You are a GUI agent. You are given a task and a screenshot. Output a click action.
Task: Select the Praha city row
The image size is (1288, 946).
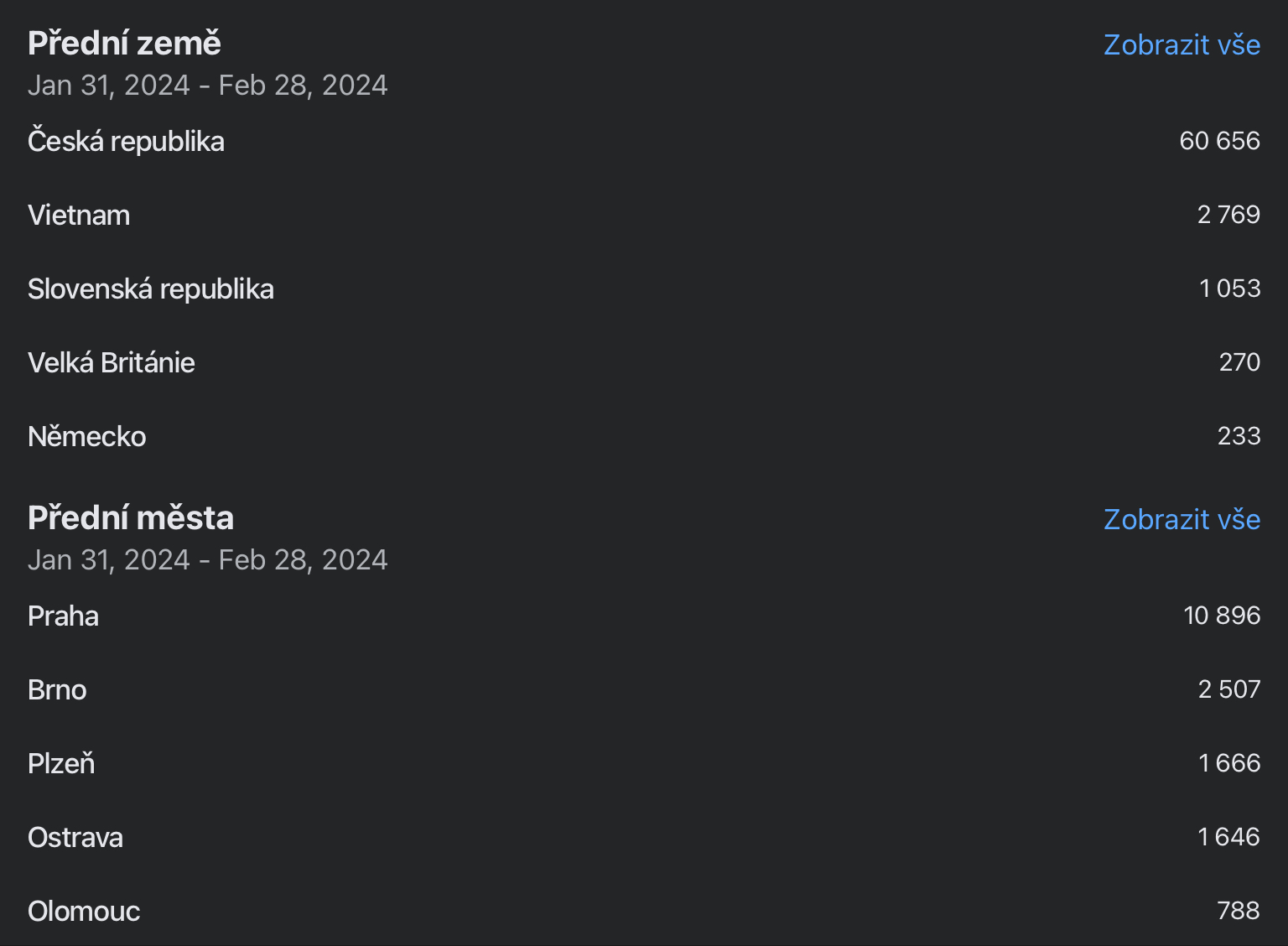click(x=644, y=616)
